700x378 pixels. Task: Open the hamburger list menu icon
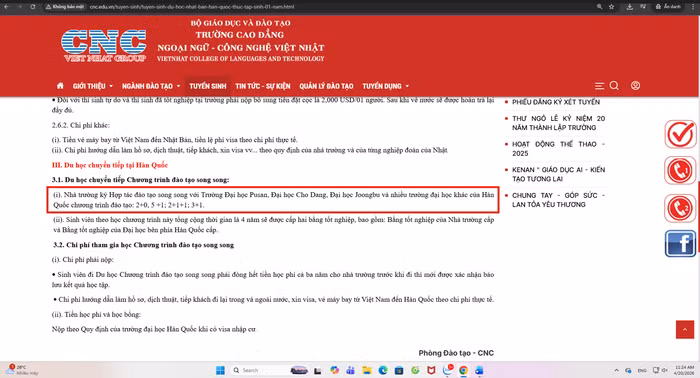[599, 86]
